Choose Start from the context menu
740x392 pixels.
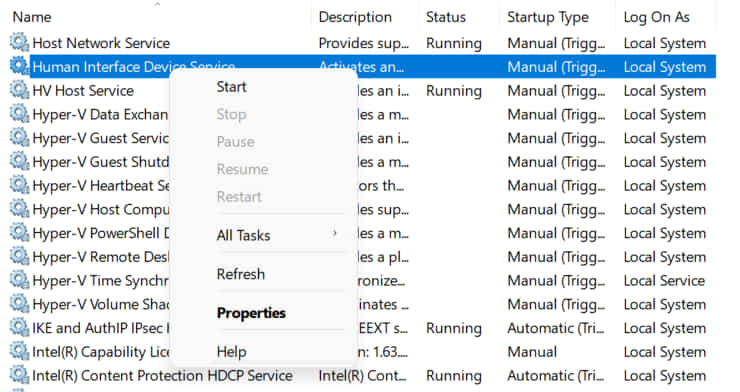point(231,87)
